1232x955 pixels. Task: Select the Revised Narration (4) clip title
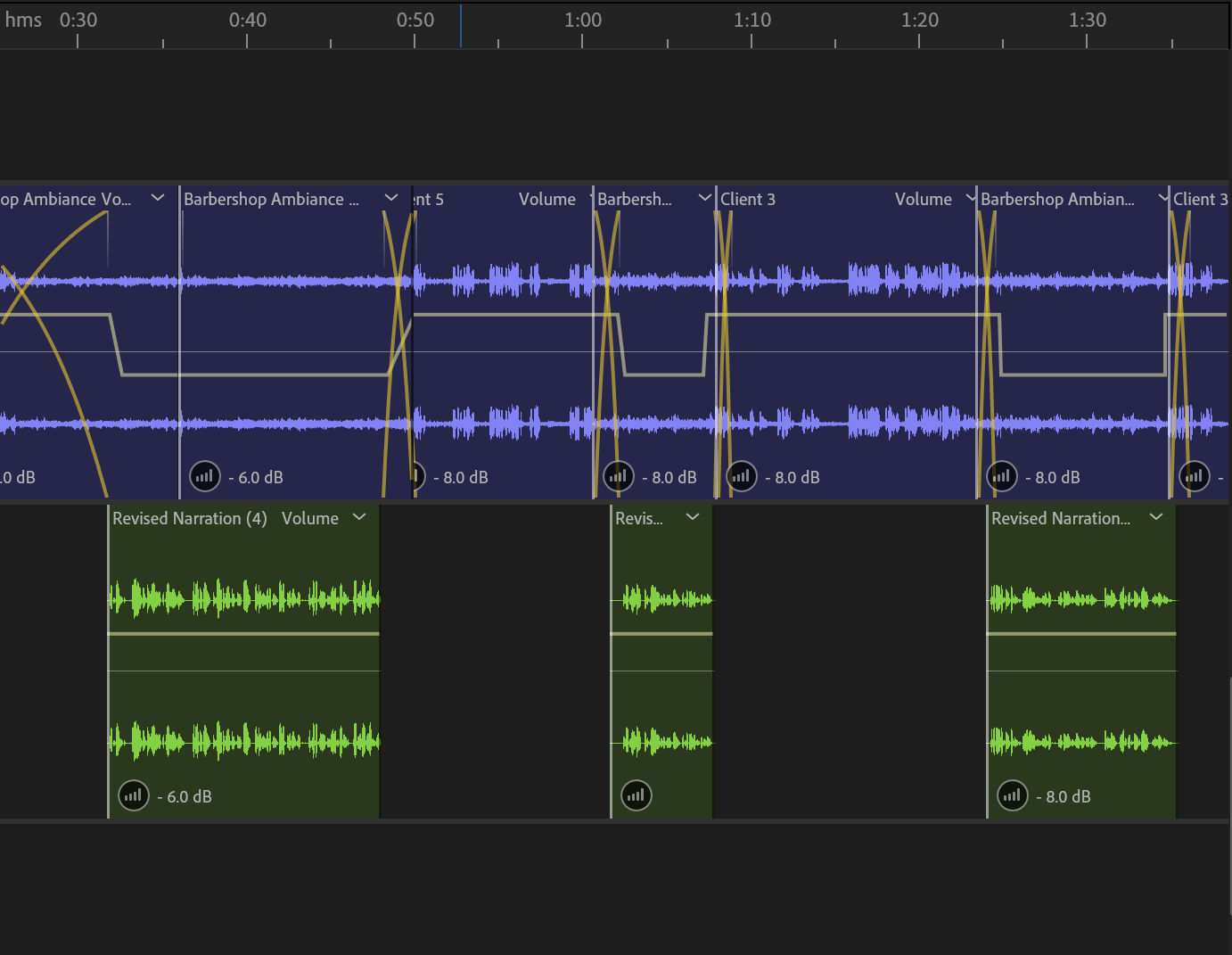190,519
